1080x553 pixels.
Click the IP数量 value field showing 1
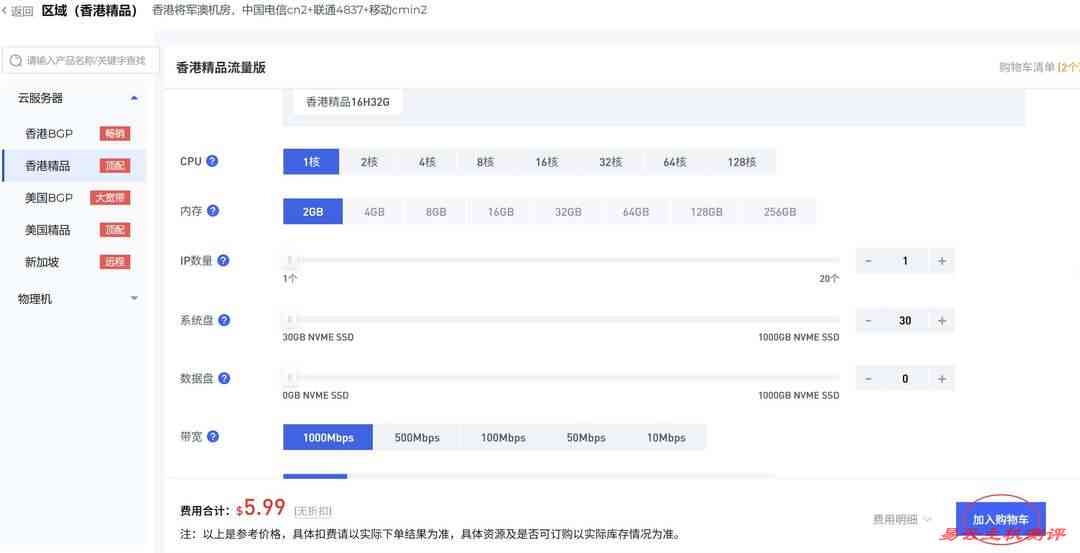point(905,261)
